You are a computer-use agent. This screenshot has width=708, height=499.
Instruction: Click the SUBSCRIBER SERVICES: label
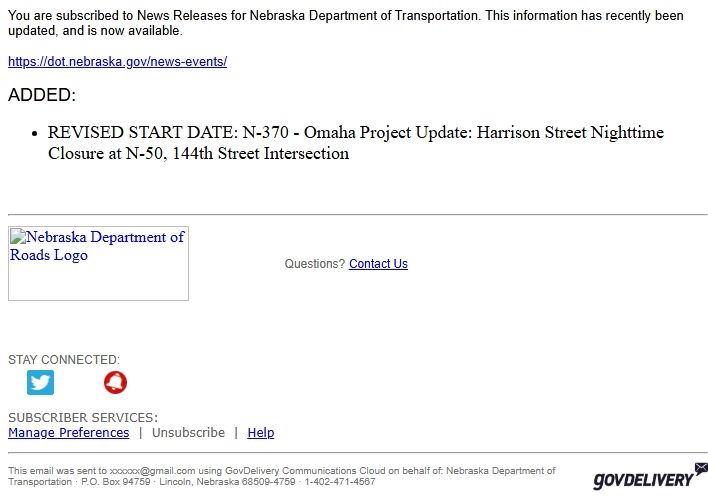[83, 418]
